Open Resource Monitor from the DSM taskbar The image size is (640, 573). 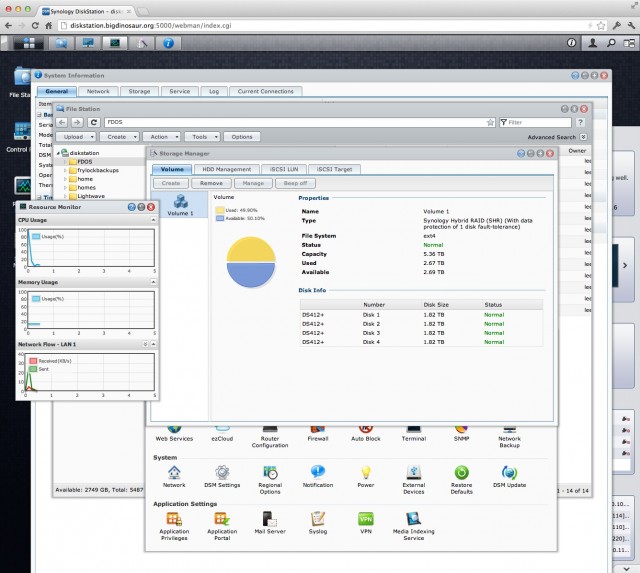pos(115,43)
